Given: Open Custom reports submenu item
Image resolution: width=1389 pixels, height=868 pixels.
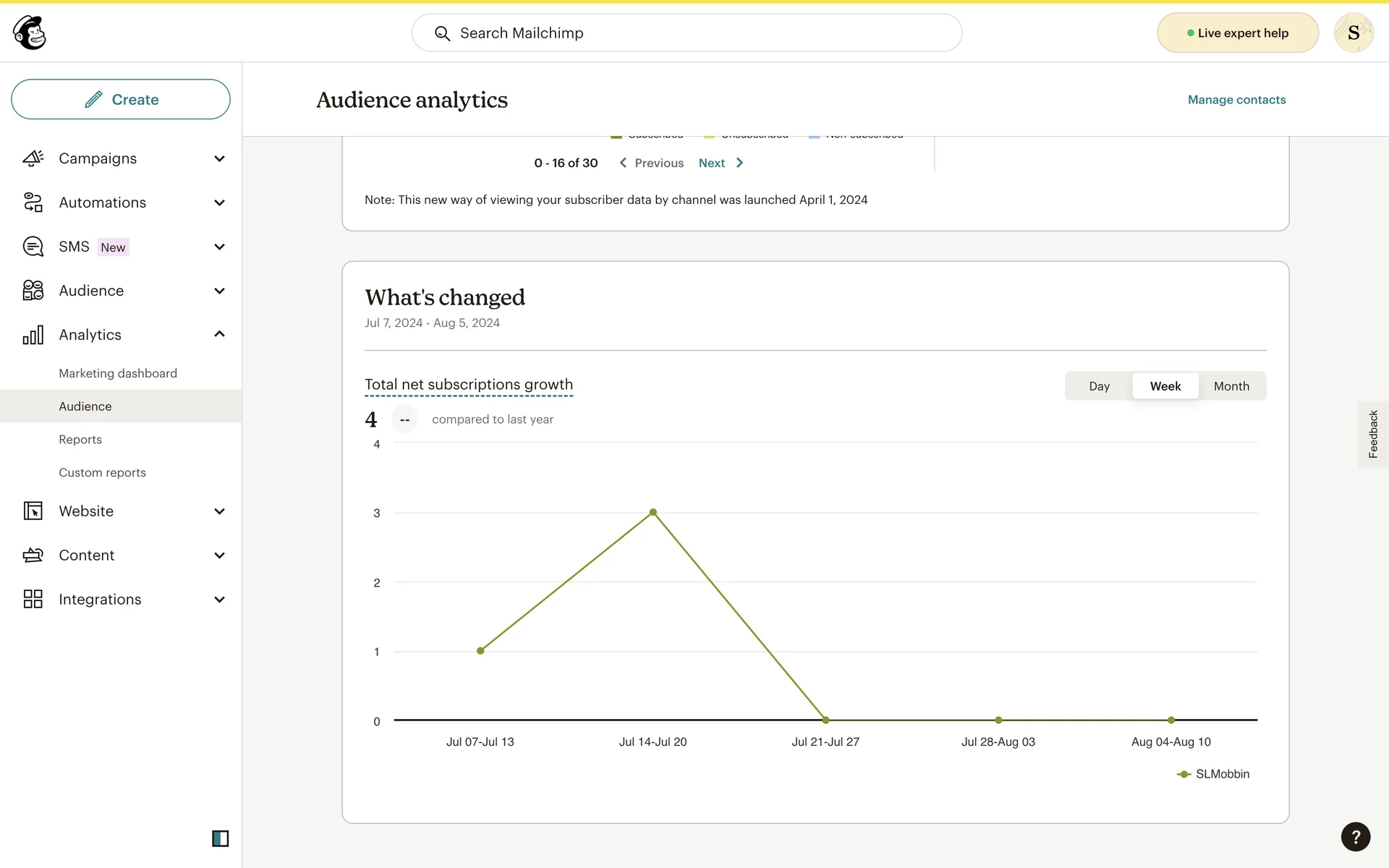Looking at the screenshot, I should pos(102,472).
